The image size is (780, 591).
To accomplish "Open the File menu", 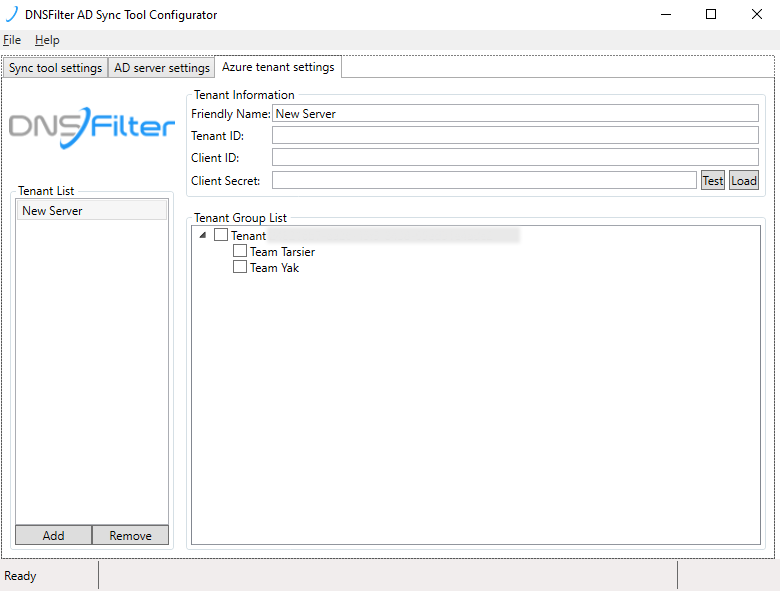I will pyautogui.click(x=12, y=40).
